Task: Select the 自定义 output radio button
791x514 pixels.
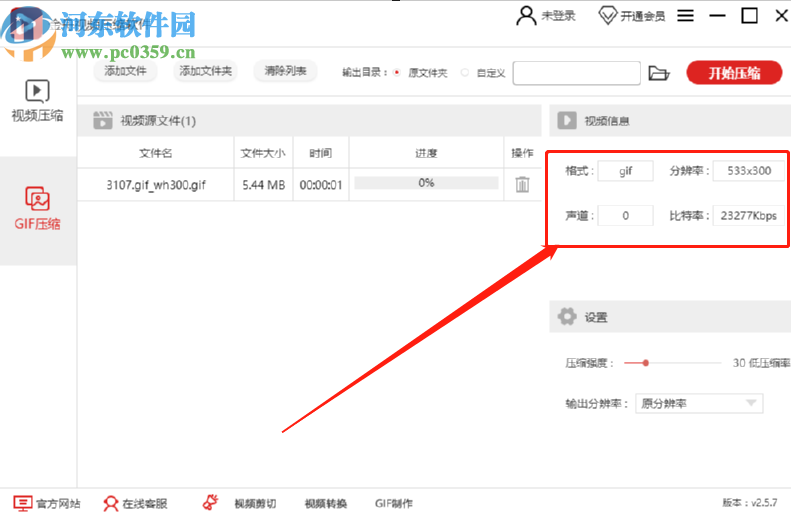Action: pos(465,73)
